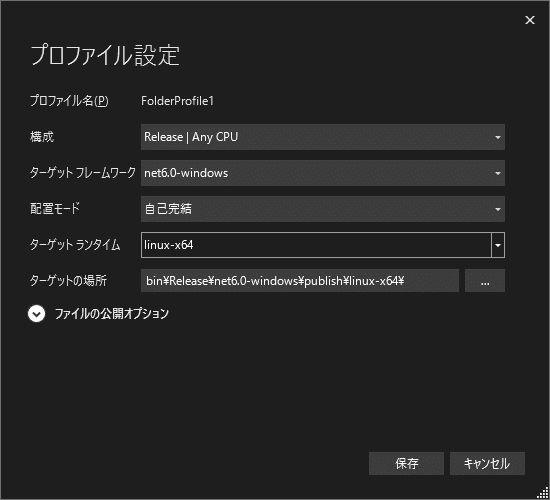Browse target location with the ... button
This screenshot has width=550, height=500.
485,281
